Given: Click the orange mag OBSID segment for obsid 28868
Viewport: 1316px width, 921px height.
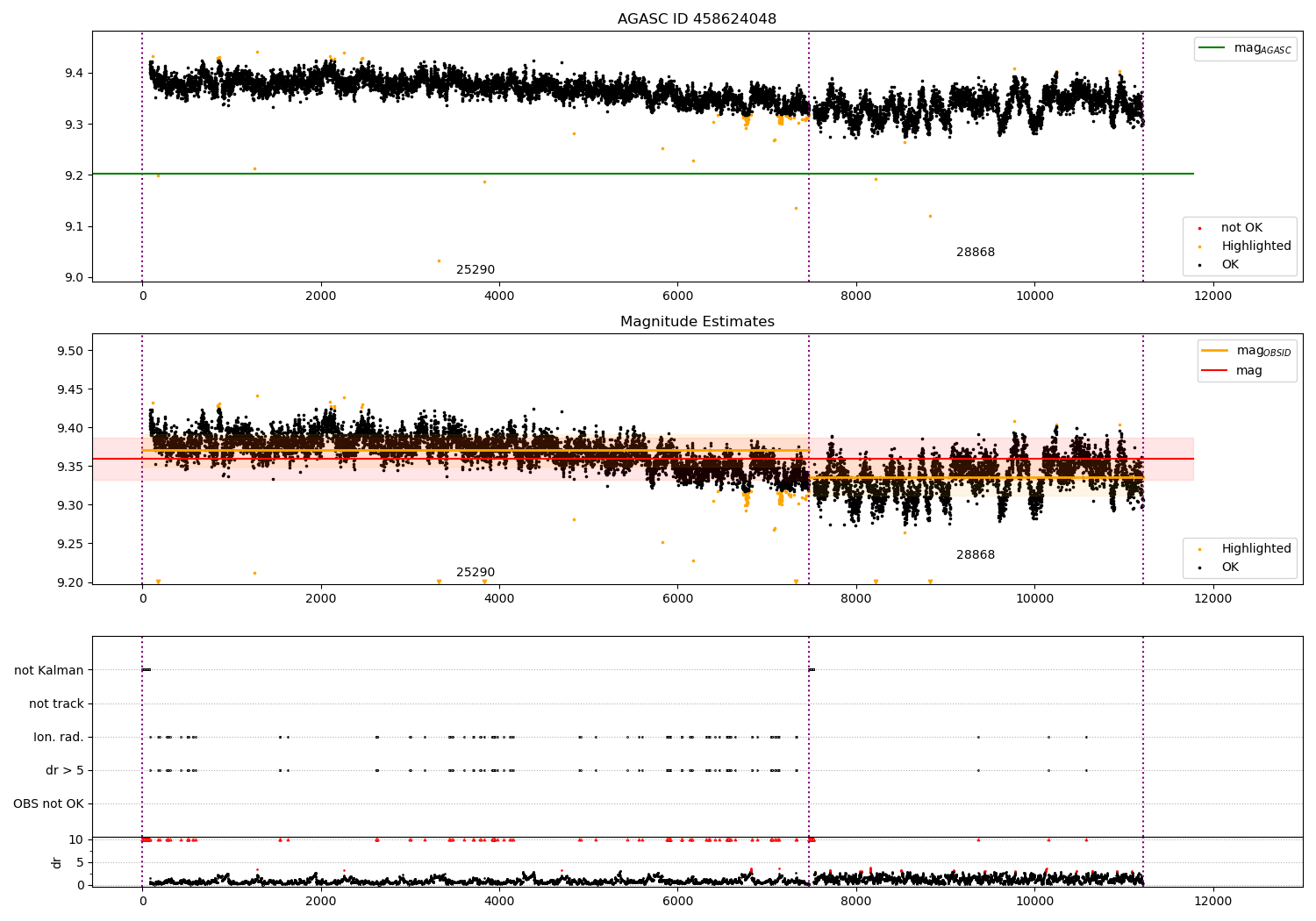Looking at the screenshot, I should (x=976, y=478).
